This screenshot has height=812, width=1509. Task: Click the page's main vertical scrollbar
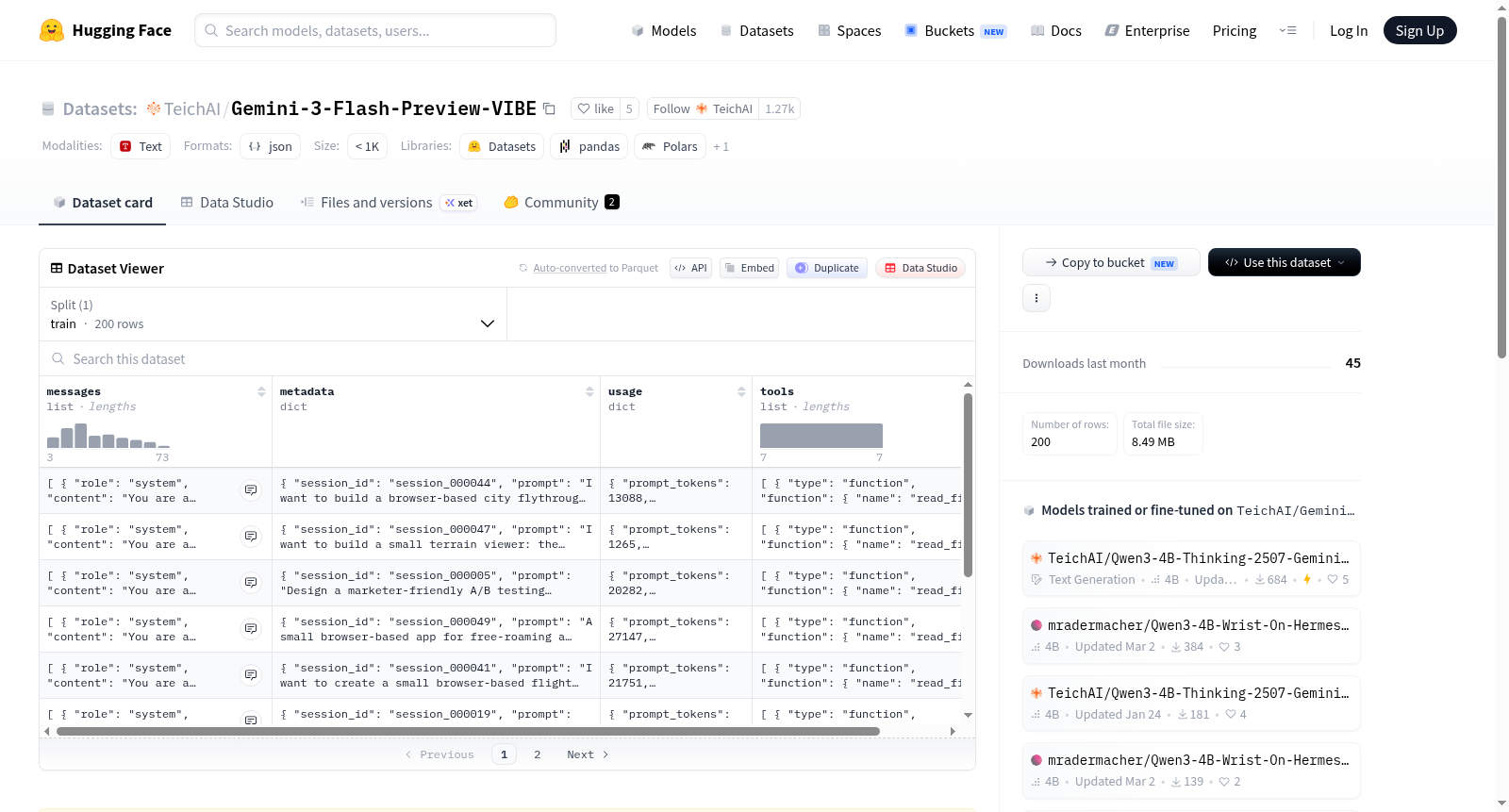[x=1501, y=187]
